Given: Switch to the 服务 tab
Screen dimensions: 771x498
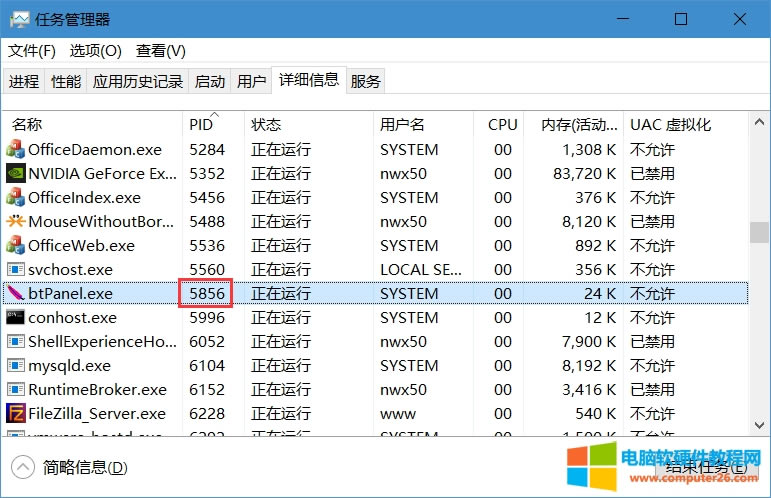Looking at the screenshot, I should click(x=366, y=82).
